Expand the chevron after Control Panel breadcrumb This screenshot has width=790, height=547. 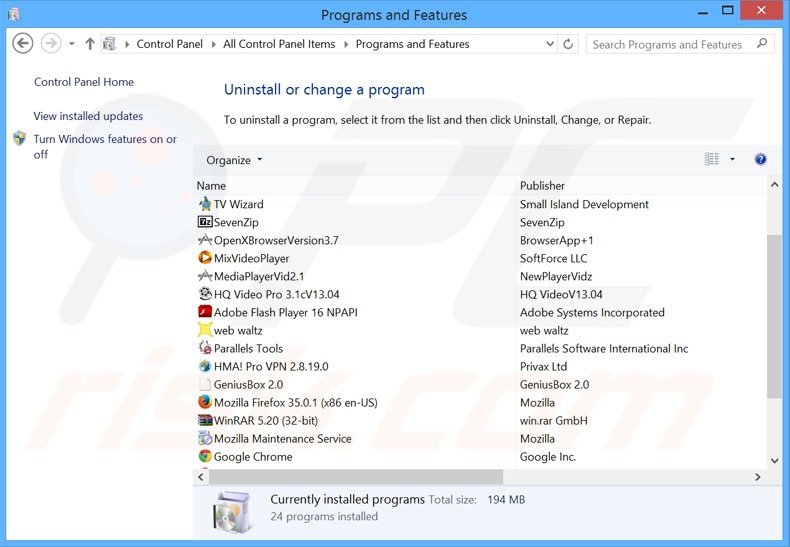[x=213, y=44]
